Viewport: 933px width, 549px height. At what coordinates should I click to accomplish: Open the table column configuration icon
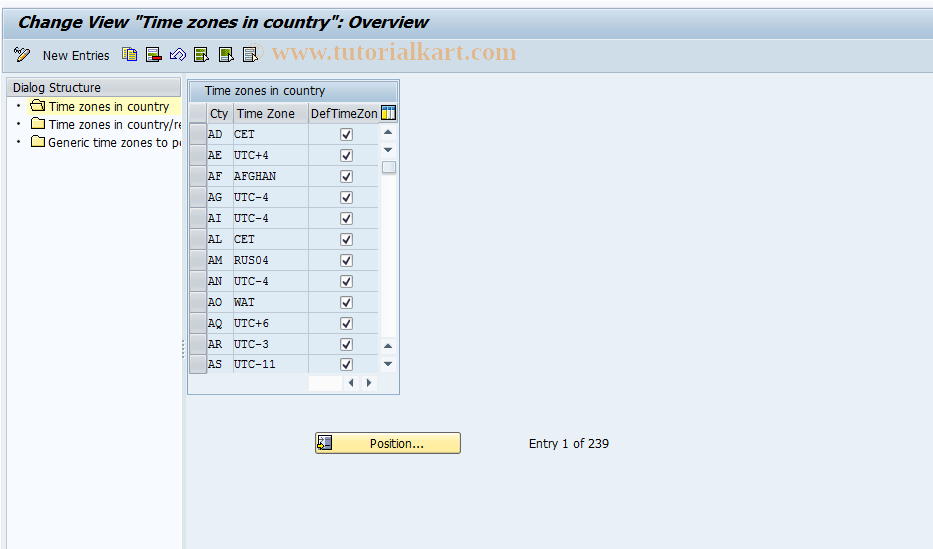(x=388, y=113)
